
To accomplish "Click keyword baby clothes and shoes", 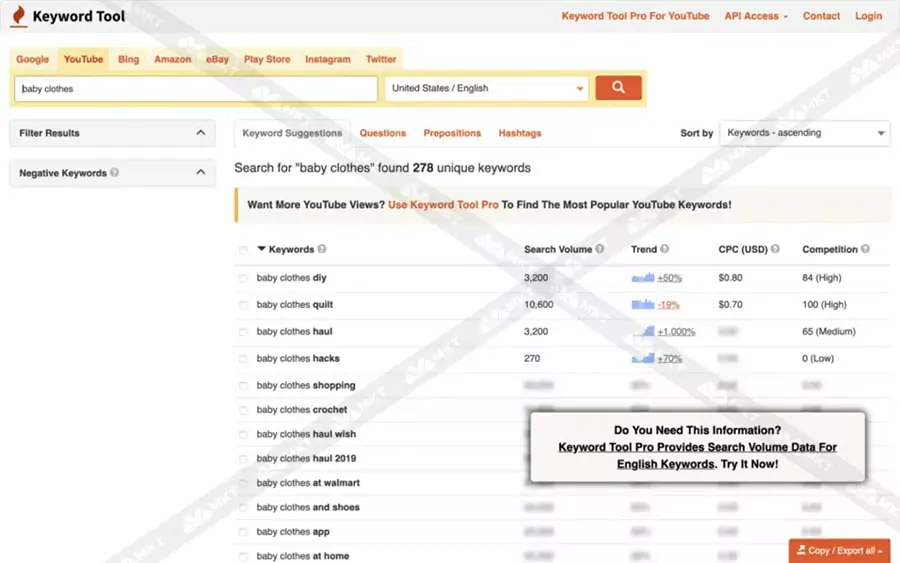I will click(308, 507).
